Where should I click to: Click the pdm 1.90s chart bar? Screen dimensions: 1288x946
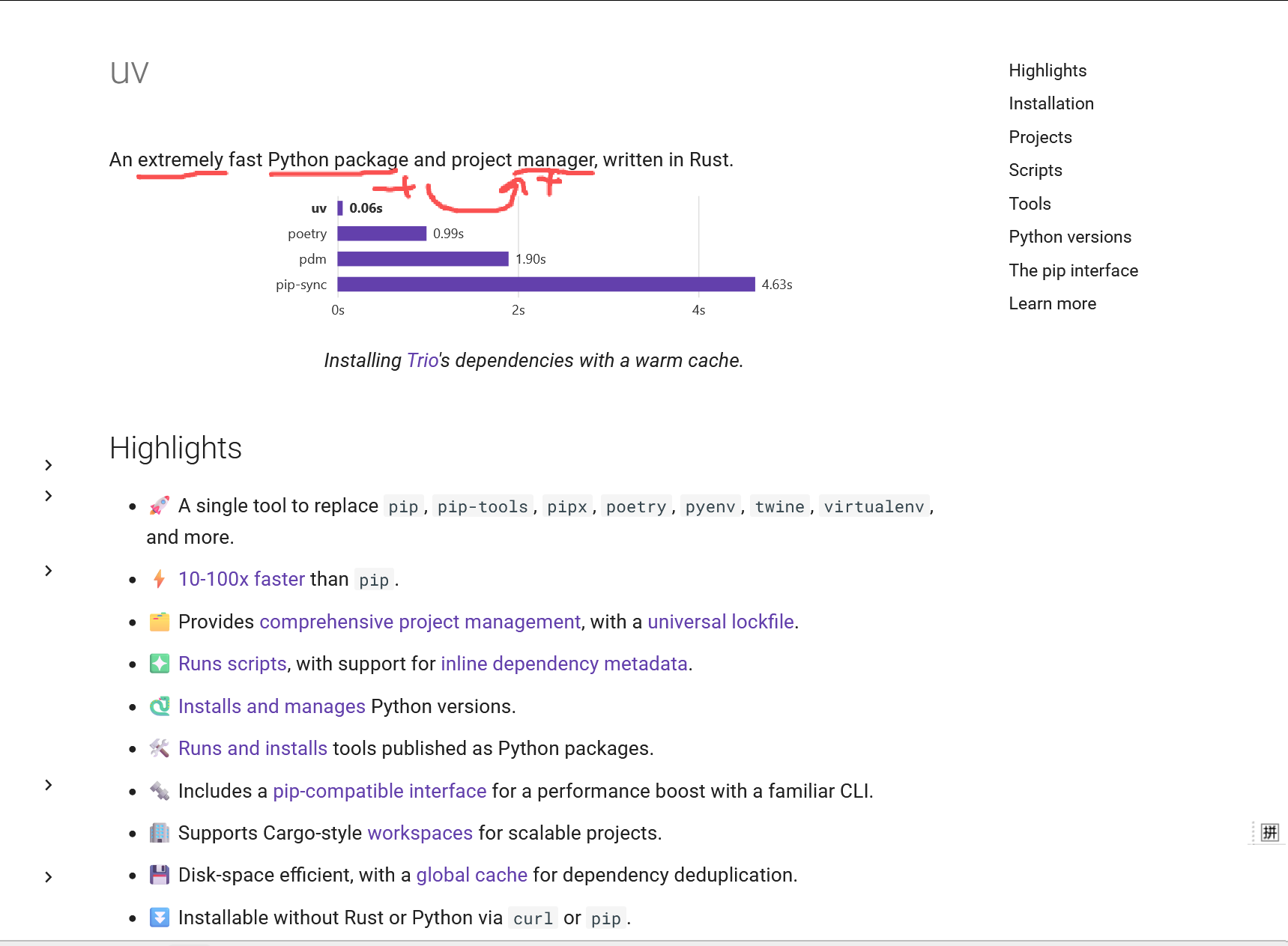coord(423,258)
